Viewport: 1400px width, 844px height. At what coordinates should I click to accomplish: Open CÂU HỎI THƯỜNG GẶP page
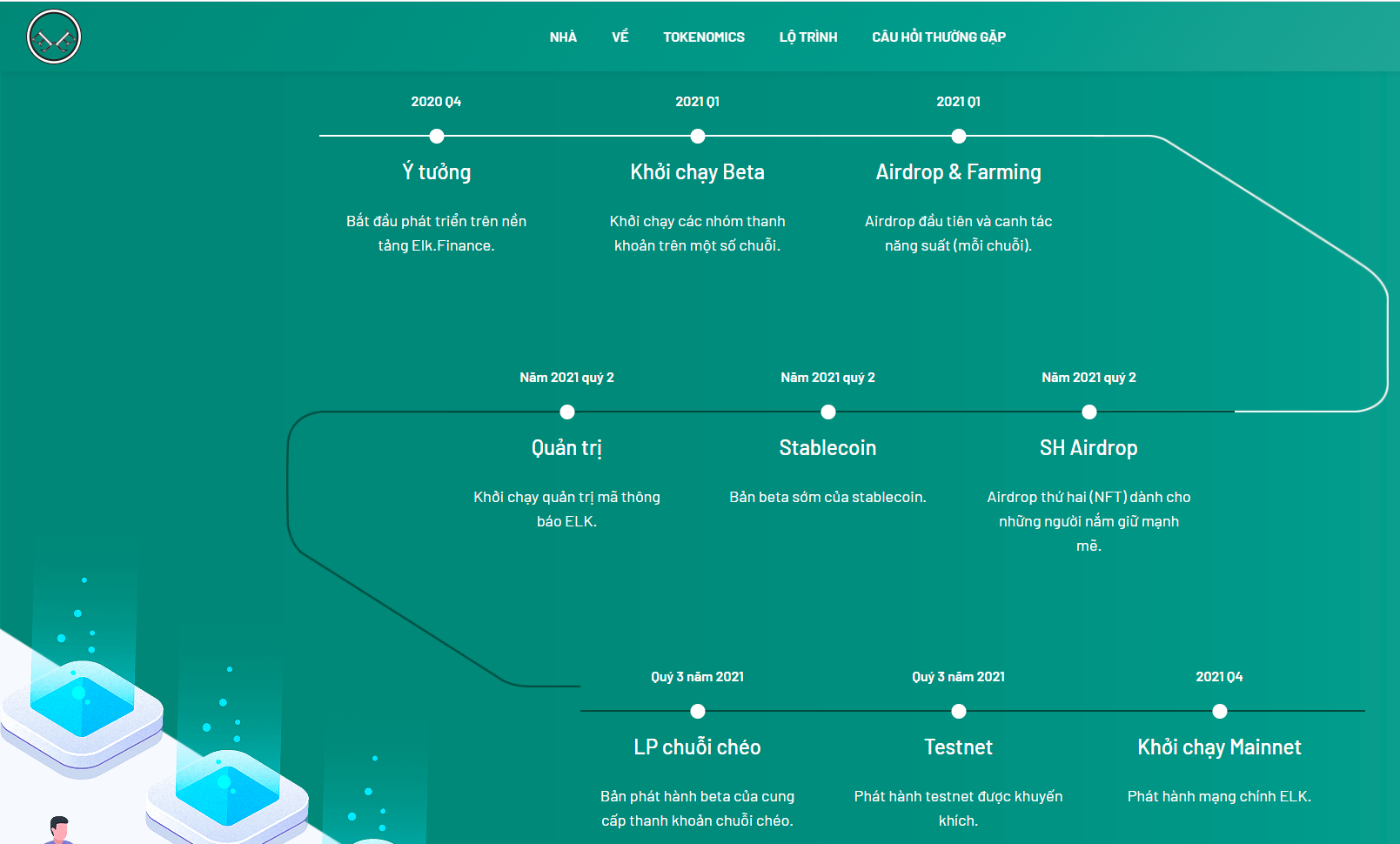tap(938, 37)
